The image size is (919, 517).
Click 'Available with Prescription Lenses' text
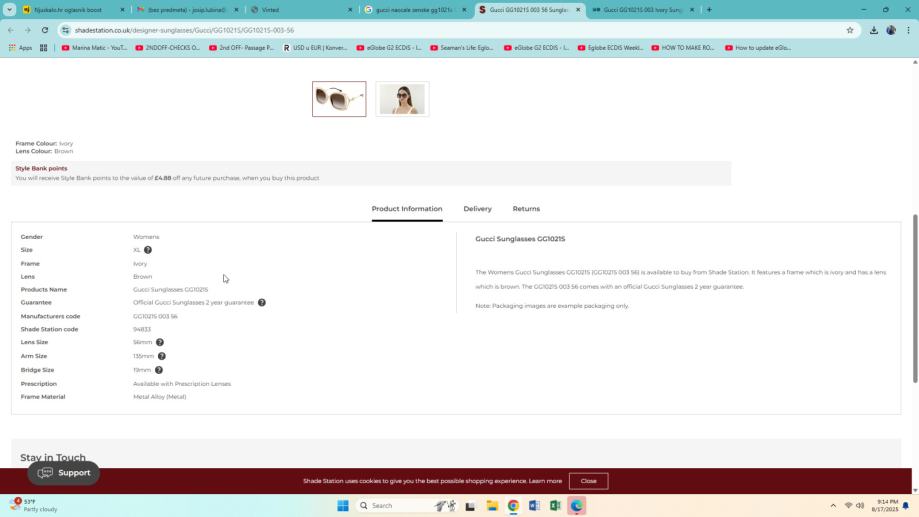pyautogui.click(x=182, y=384)
